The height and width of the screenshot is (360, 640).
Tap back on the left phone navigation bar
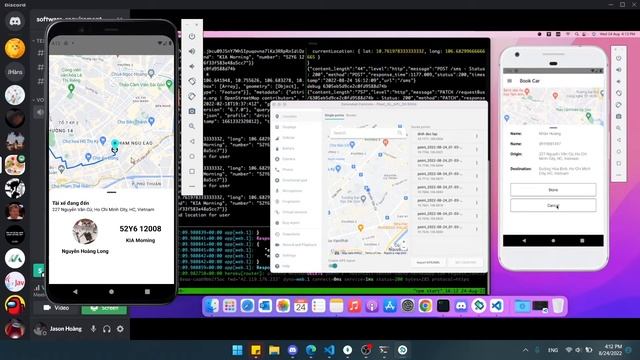click(x=75, y=292)
